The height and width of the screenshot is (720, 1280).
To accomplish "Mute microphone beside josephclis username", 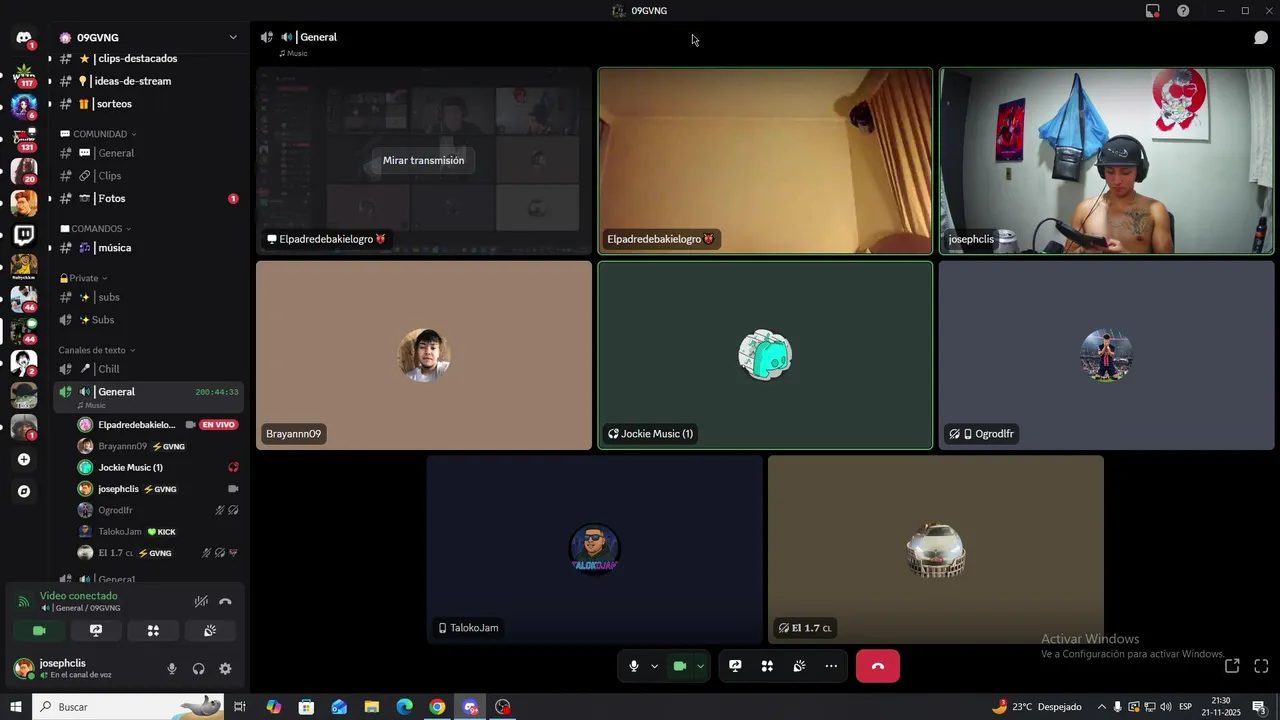I will (172, 669).
